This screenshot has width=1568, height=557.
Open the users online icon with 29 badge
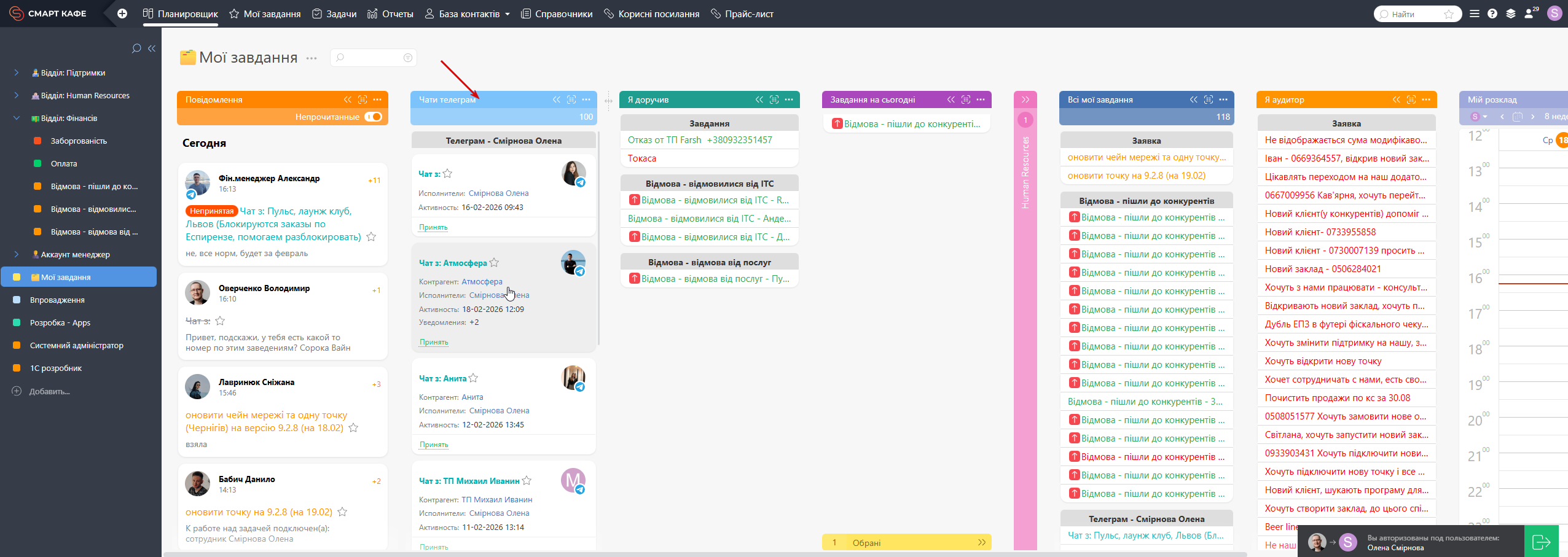tap(1530, 14)
